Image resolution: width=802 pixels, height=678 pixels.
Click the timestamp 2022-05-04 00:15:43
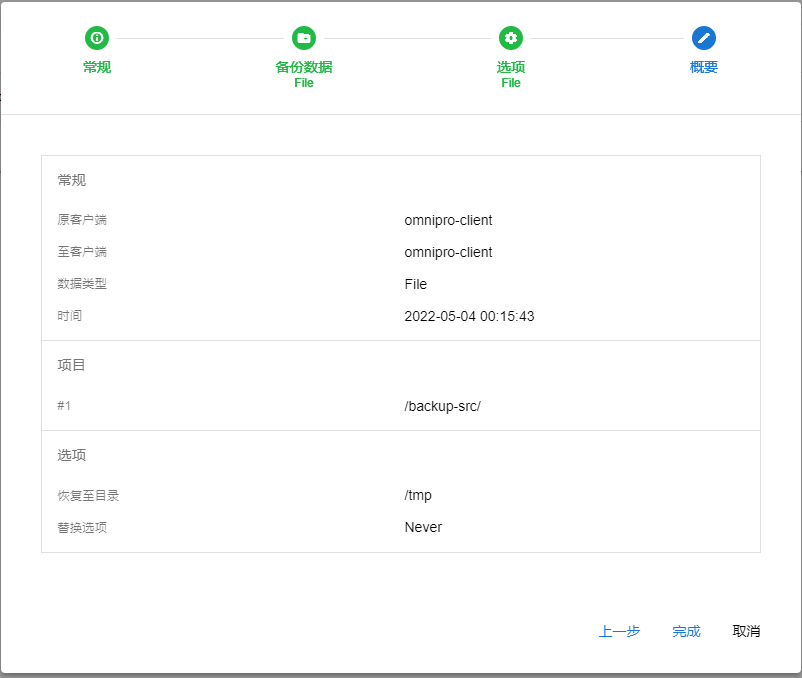tap(469, 316)
